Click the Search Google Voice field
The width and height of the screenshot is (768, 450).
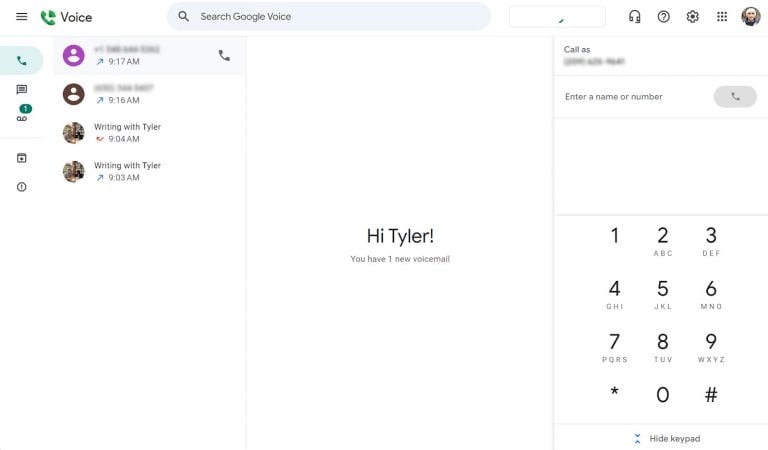pos(330,17)
